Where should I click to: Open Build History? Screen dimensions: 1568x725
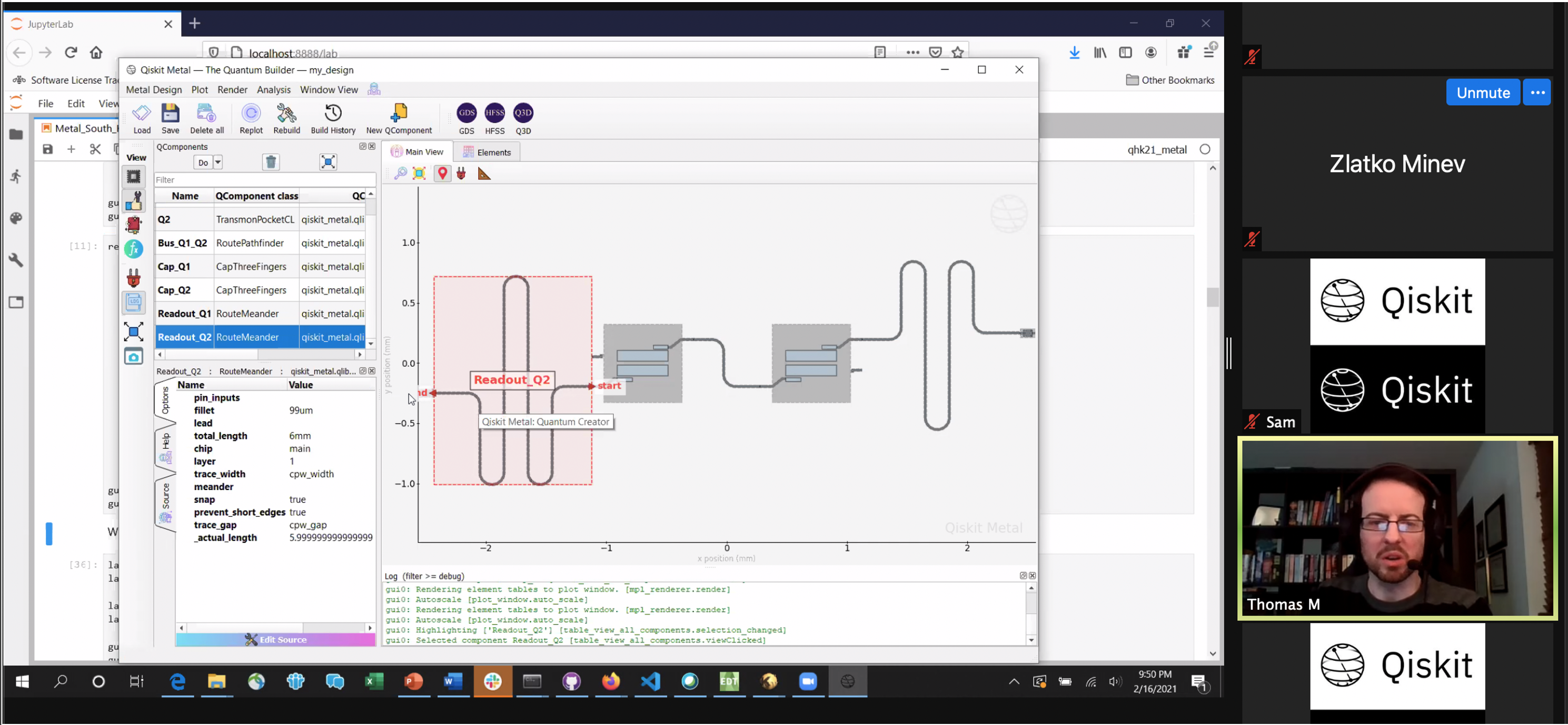pyautogui.click(x=333, y=118)
